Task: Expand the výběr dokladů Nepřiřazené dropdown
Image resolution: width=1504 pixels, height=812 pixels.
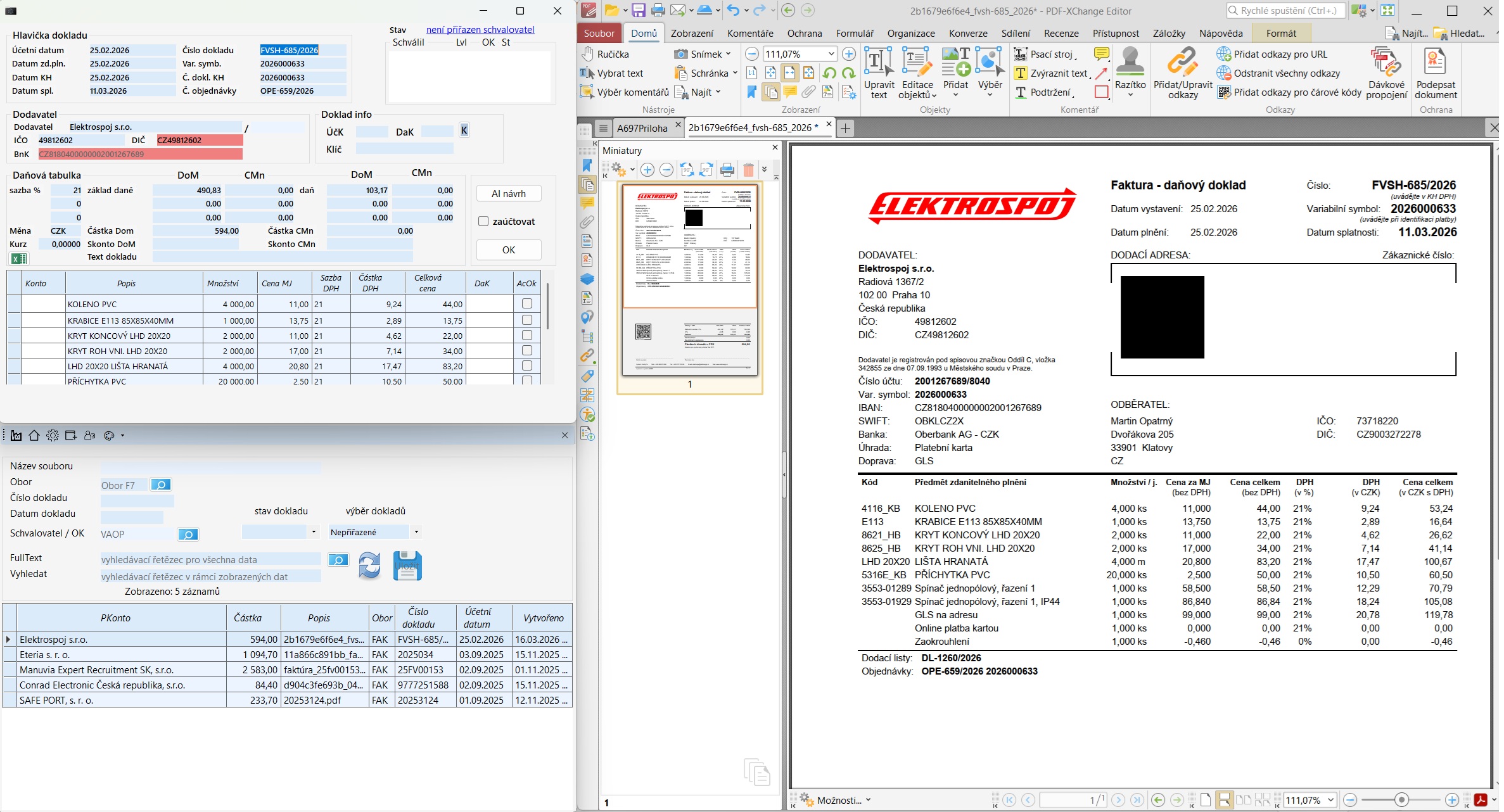Action: click(x=416, y=532)
